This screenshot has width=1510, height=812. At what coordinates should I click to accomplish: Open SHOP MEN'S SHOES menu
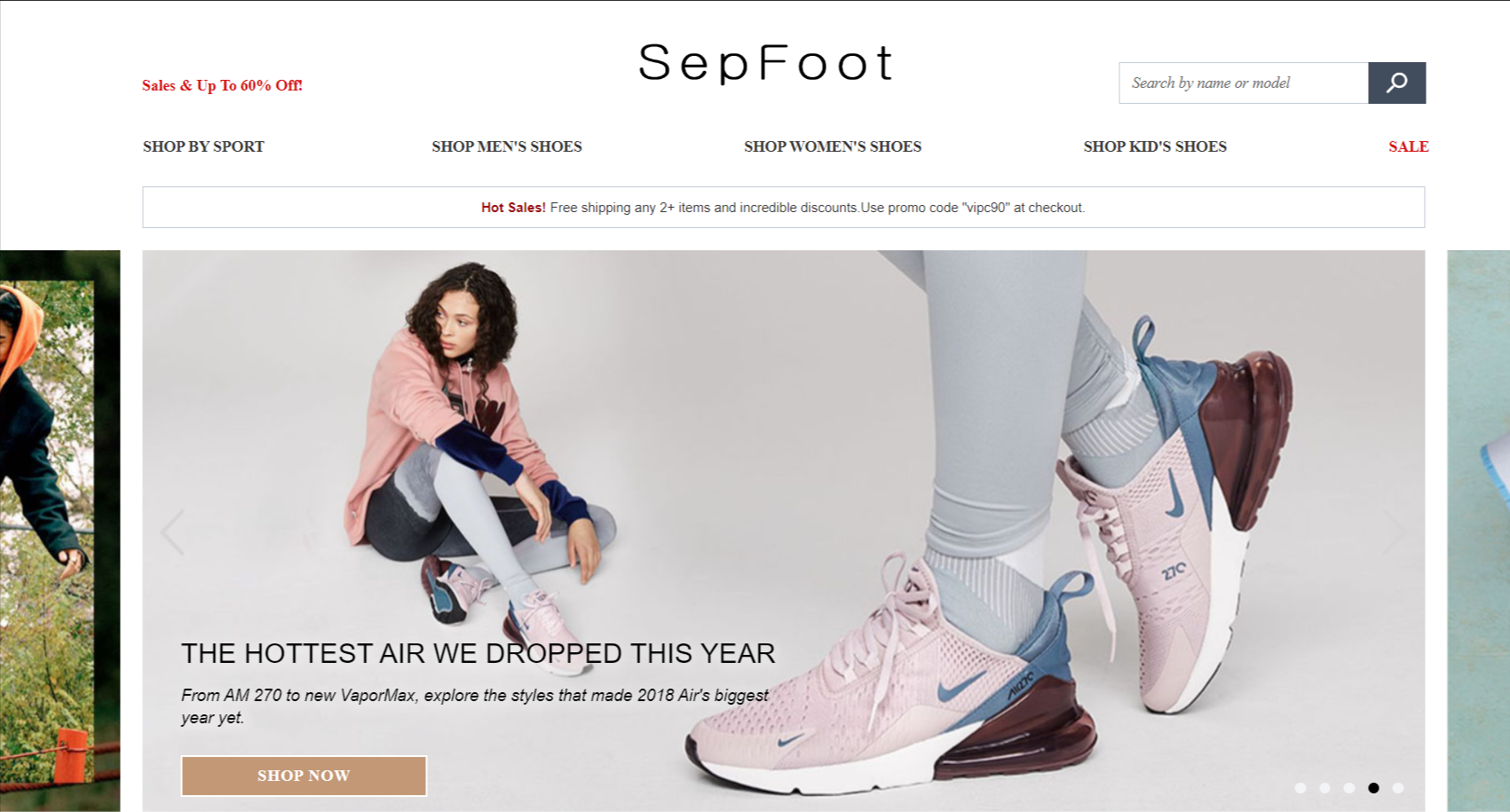[507, 146]
